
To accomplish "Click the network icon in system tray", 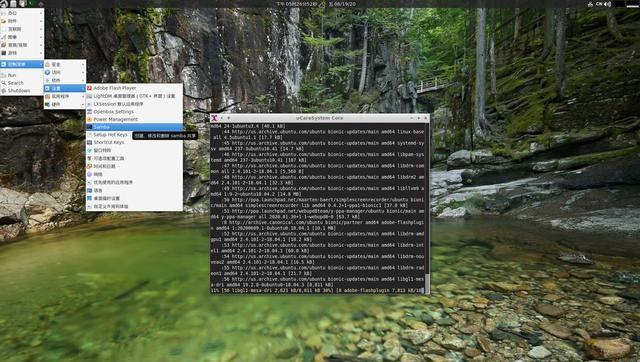I will pyautogui.click(x=591, y=4).
